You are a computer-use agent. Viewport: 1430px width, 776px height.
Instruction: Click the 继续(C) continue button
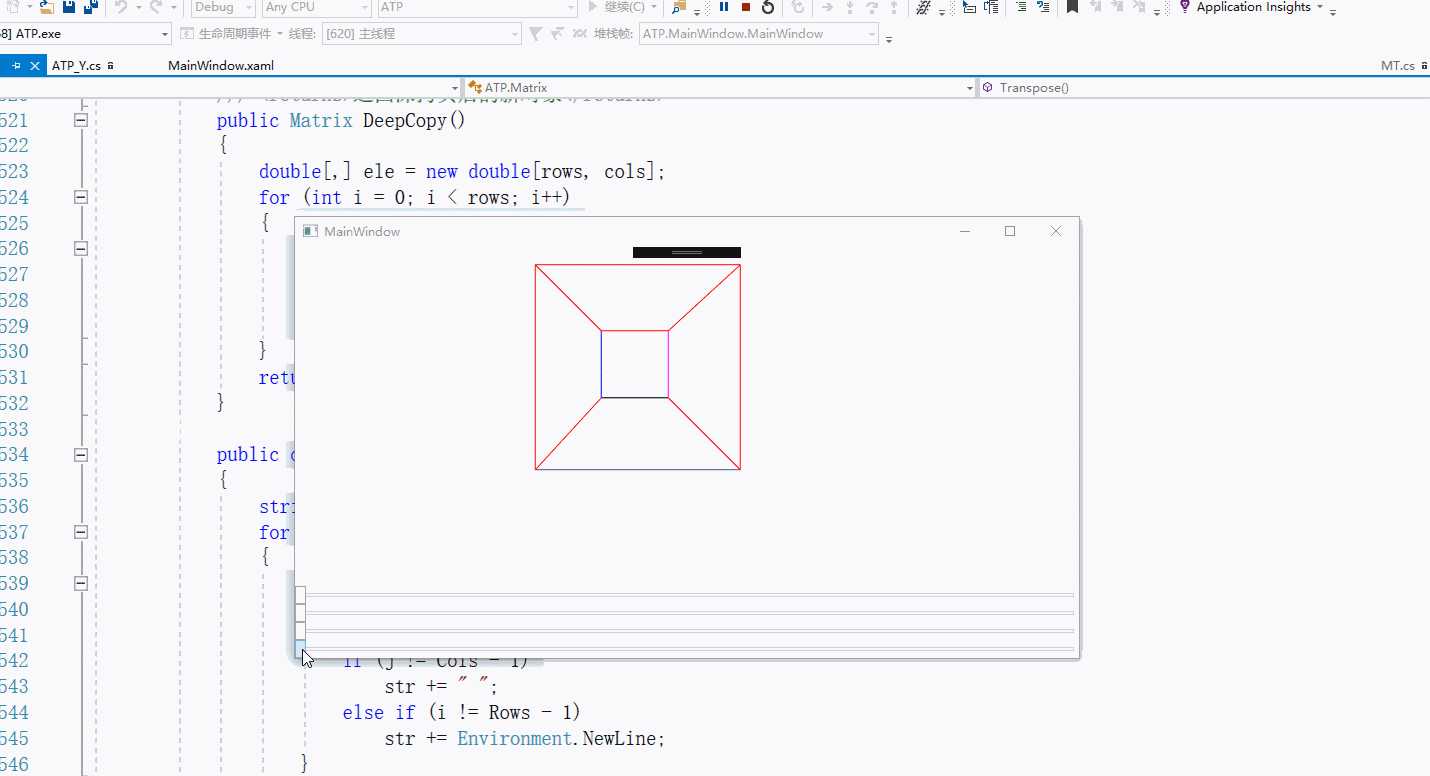618,7
